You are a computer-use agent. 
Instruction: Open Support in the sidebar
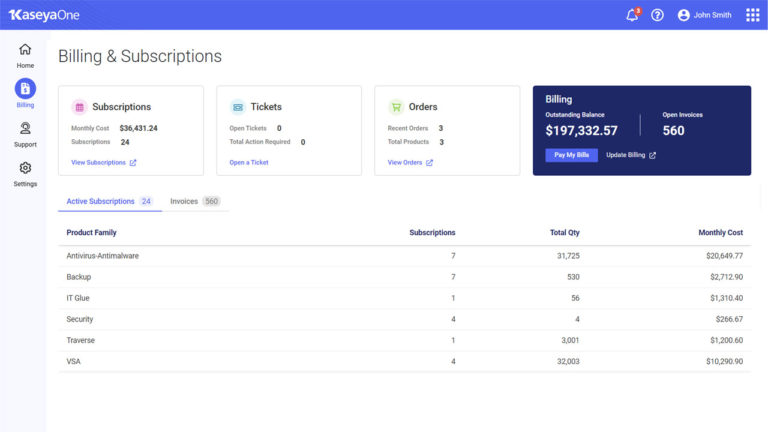25,135
